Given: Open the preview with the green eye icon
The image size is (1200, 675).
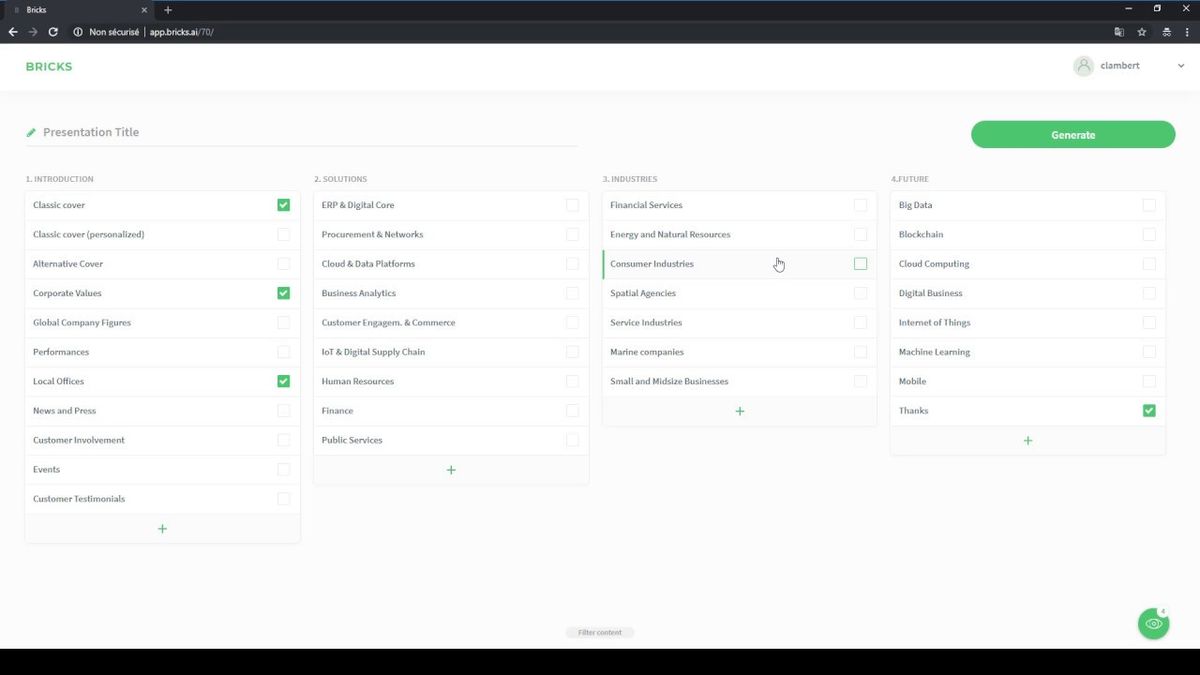Looking at the screenshot, I should 1153,623.
